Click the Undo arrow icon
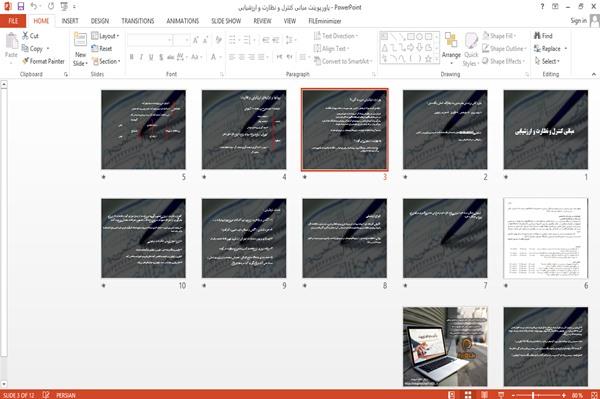 tap(34, 7)
